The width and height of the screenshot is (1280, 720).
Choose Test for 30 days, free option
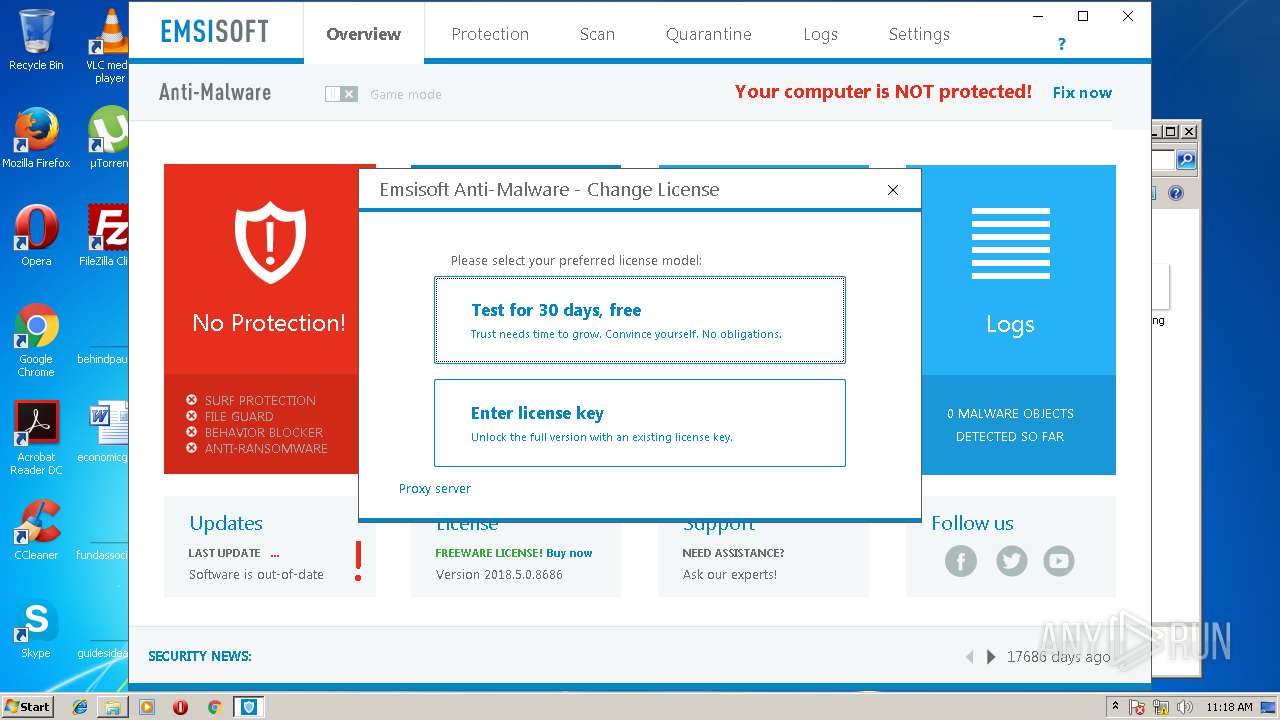640,320
